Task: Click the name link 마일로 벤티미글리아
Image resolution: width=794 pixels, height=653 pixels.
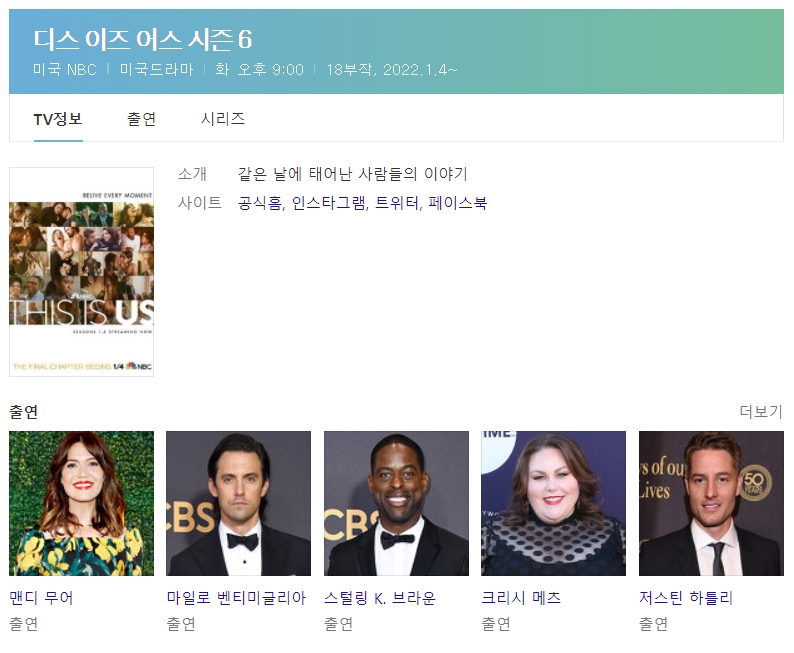Action: (236, 598)
